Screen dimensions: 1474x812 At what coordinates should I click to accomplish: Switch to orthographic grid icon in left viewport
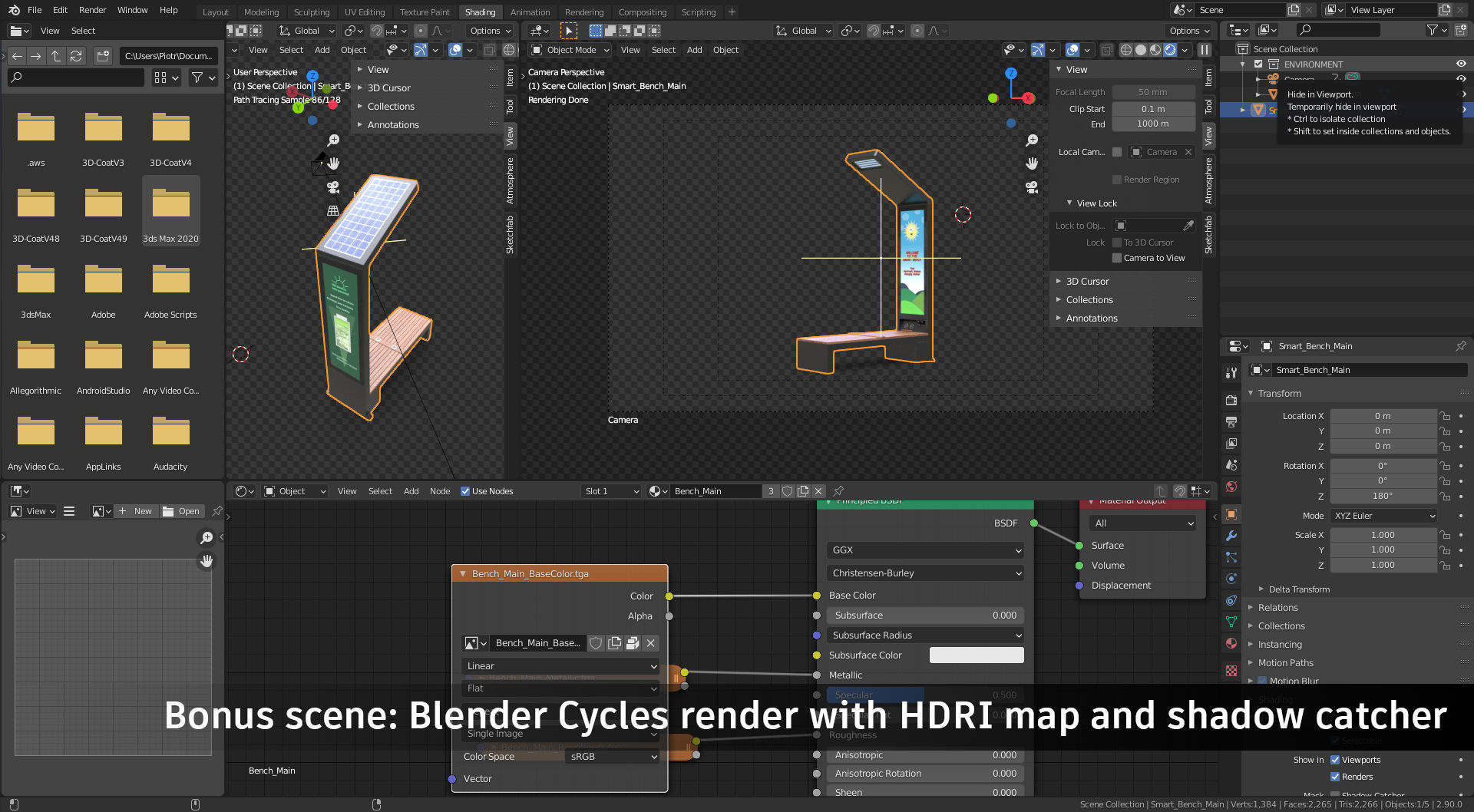click(333, 210)
